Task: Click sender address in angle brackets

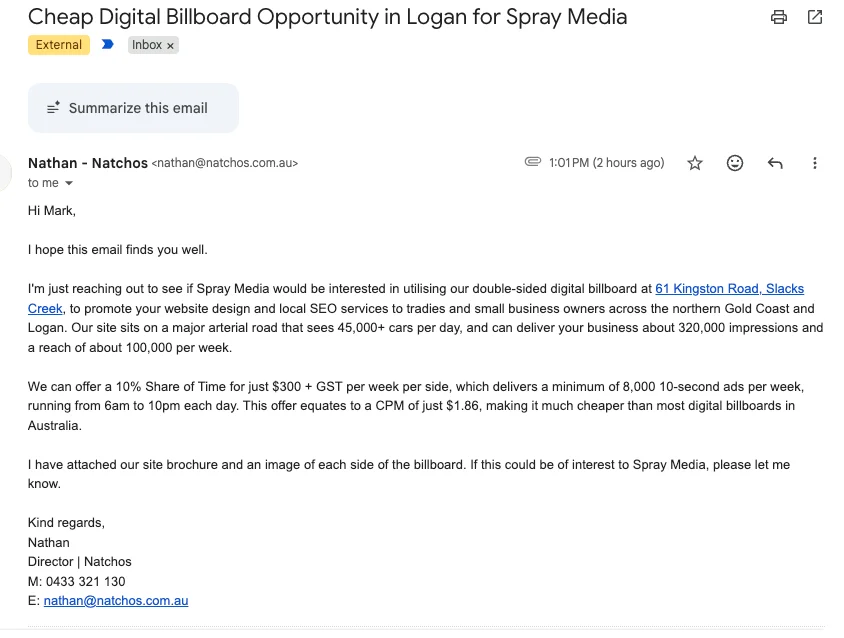Action: tap(225, 163)
